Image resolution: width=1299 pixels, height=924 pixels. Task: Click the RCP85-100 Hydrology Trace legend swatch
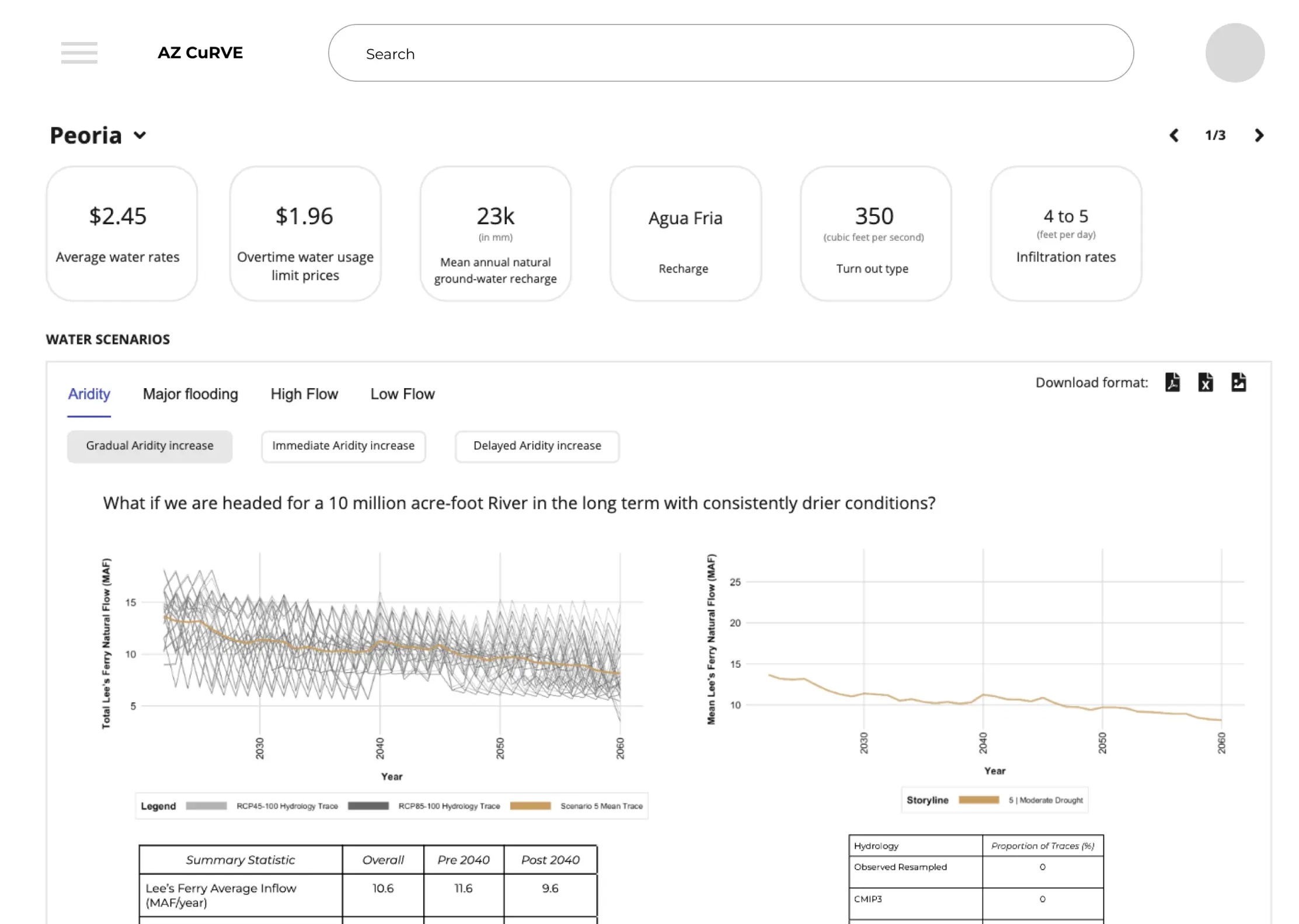(x=368, y=806)
